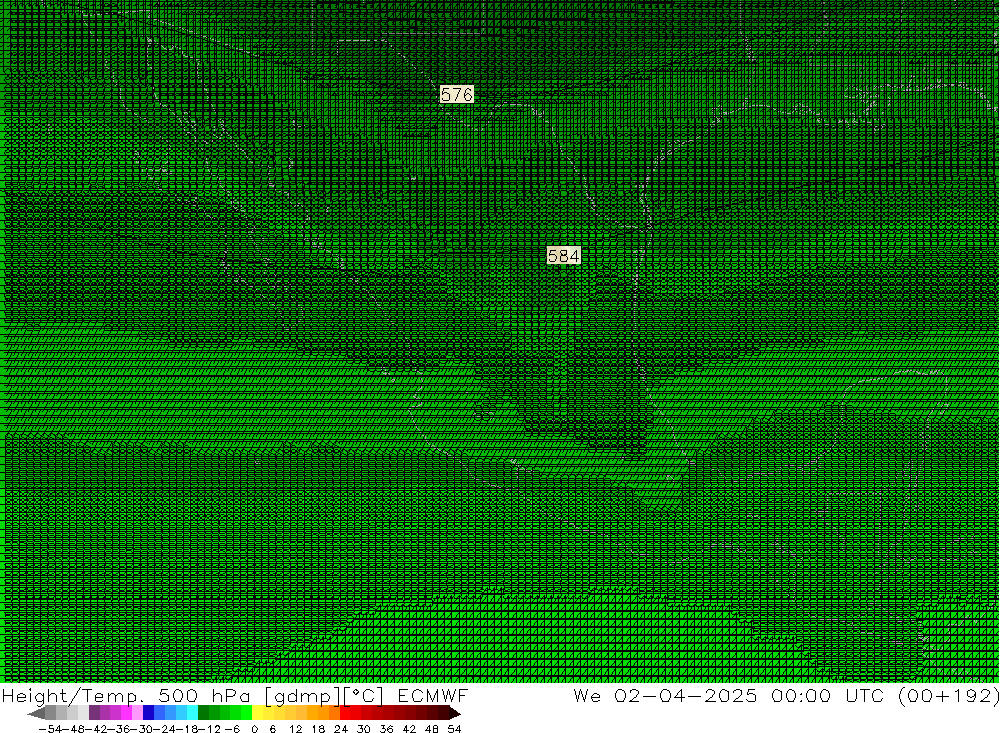Click the 54 legend scale value
1000x733 pixels.
(x=454, y=729)
